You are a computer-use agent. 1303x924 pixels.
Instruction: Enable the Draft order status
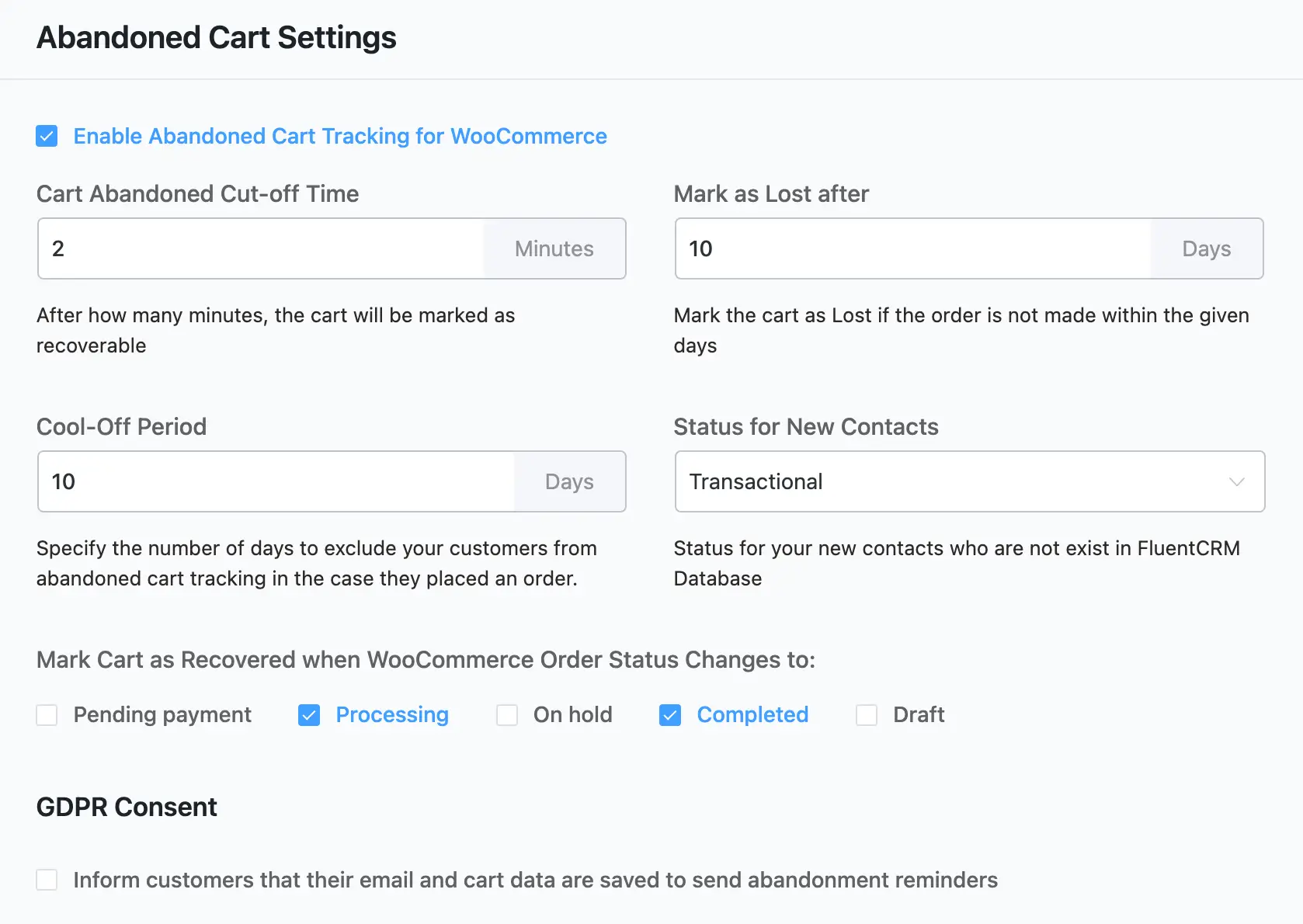[867, 714]
